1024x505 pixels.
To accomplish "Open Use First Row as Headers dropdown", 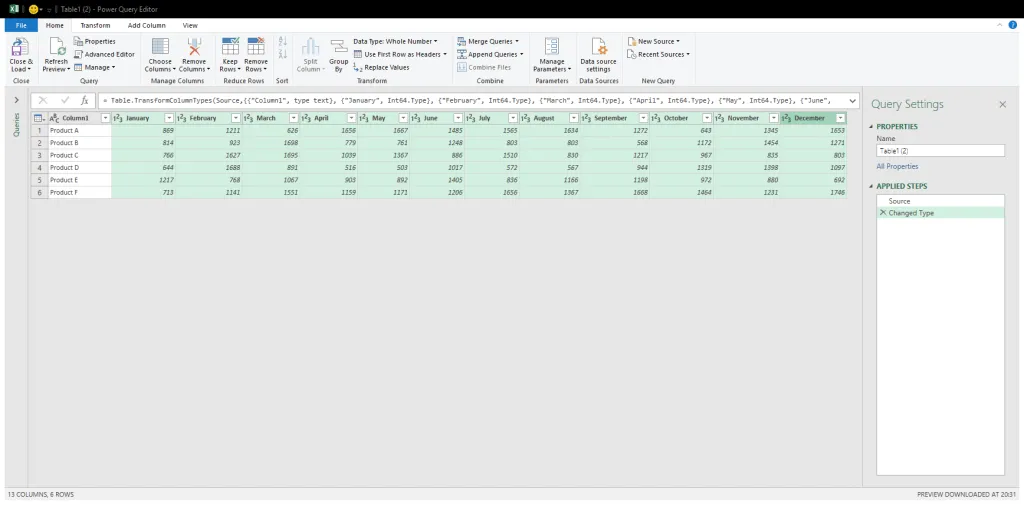I will click(400, 54).
